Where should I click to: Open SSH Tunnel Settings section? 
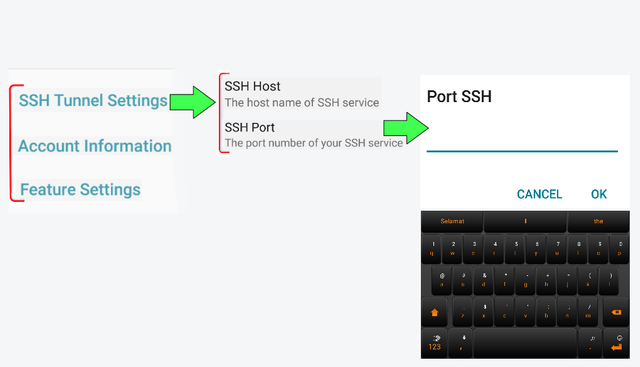pos(93,100)
